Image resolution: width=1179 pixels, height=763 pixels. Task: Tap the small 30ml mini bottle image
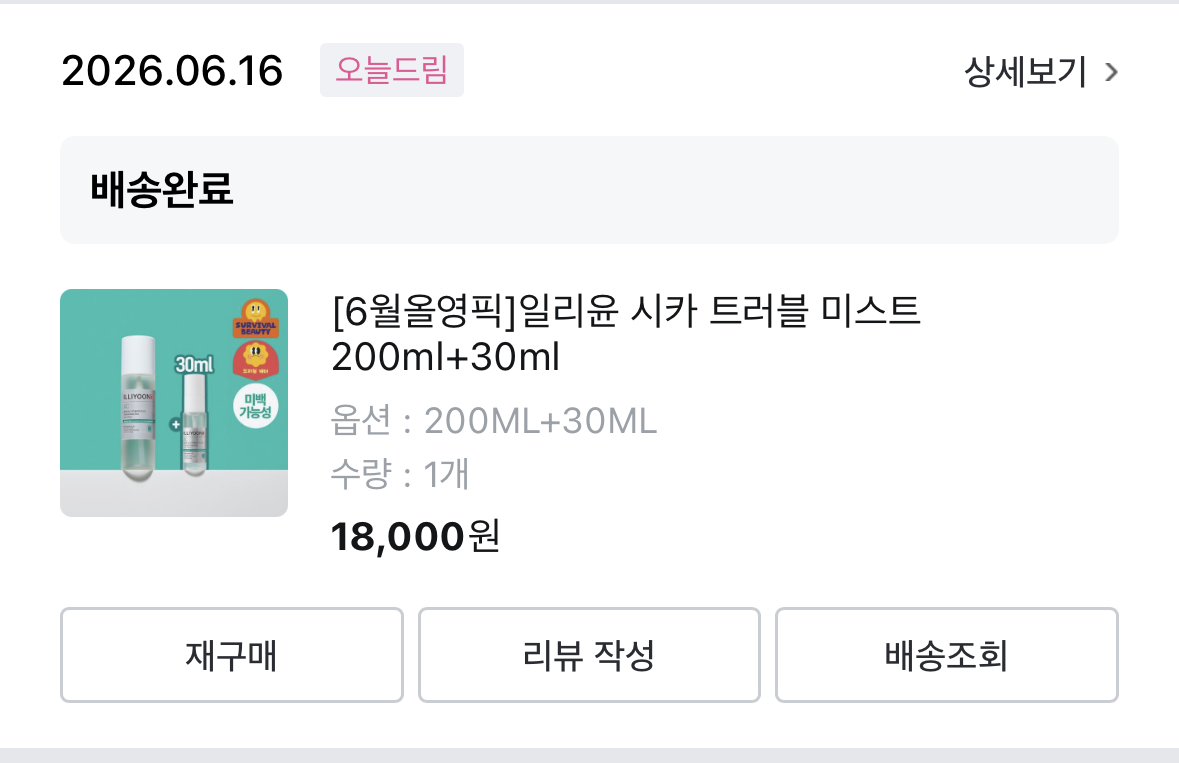click(x=195, y=425)
